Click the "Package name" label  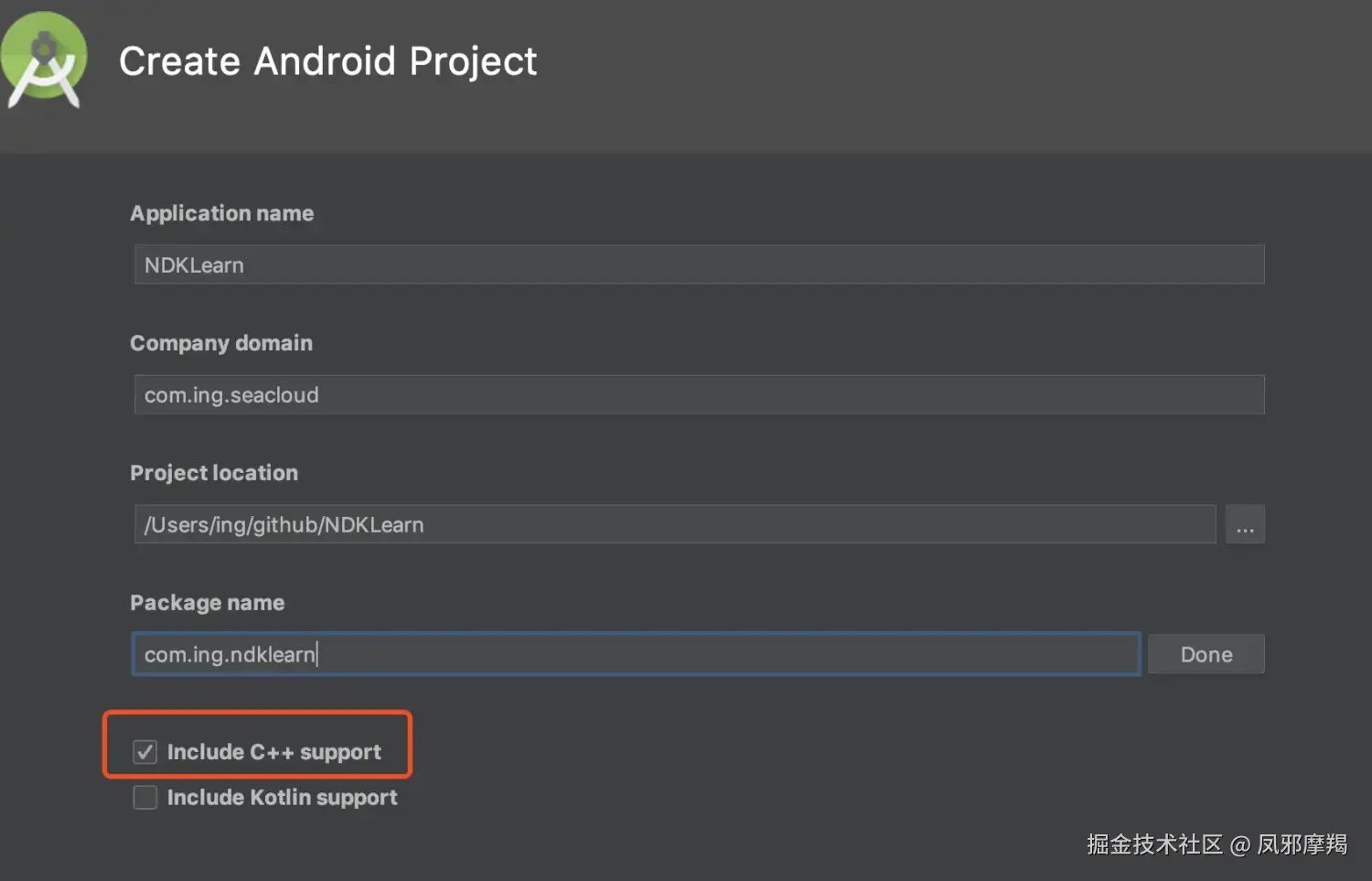(x=208, y=603)
